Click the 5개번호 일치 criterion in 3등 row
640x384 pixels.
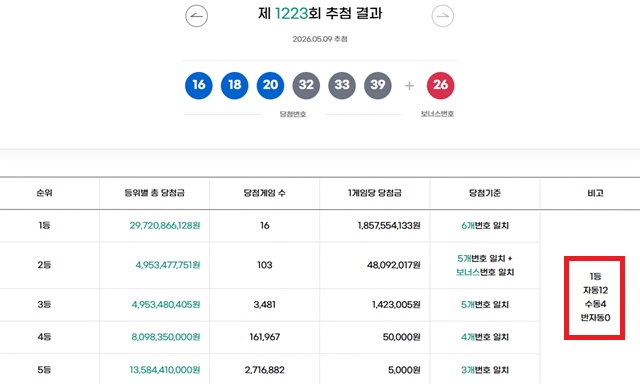coord(485,304)
